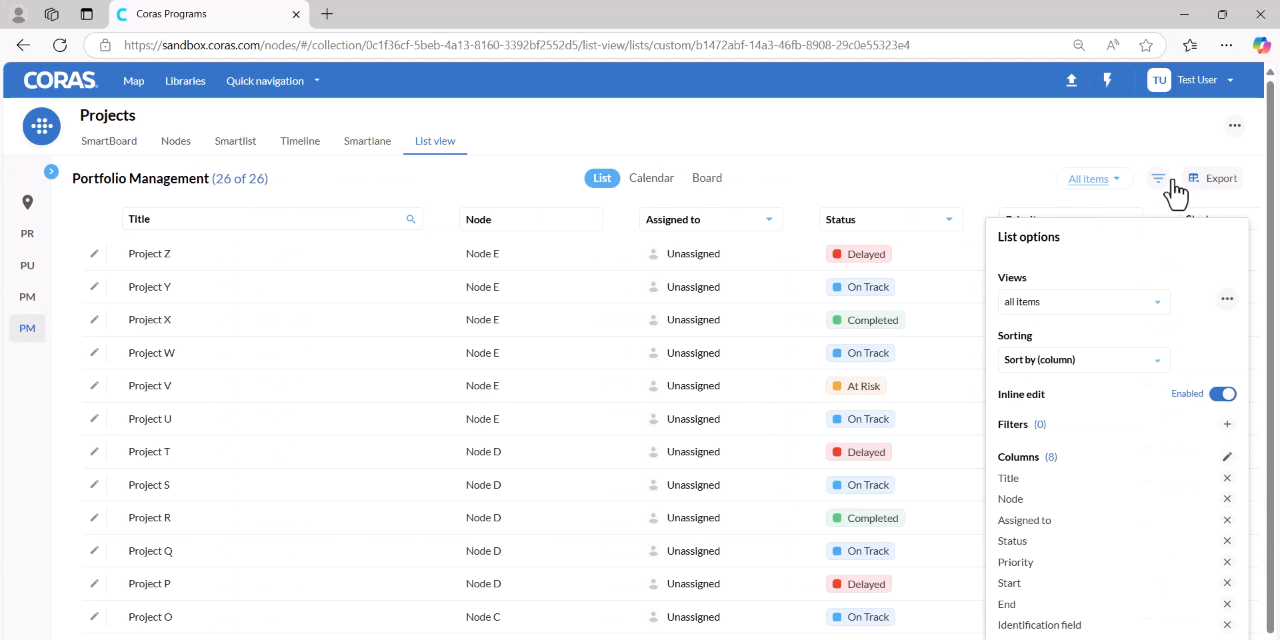Click the Title search input field
The height and width of the screenshot is (640, 1280).
tap(272, 219)
